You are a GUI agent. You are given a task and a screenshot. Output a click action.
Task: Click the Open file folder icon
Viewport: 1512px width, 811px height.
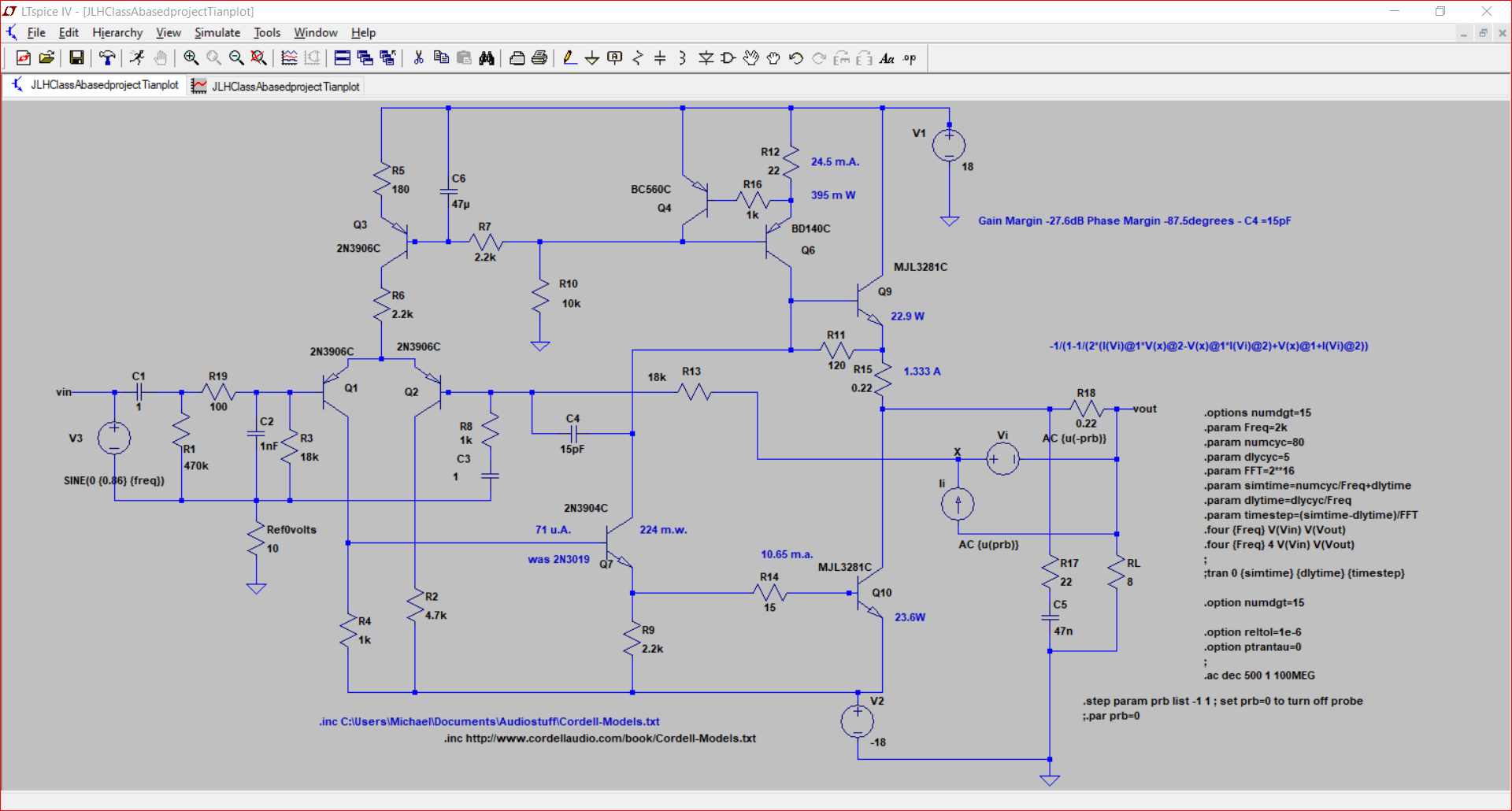point(46,58)
